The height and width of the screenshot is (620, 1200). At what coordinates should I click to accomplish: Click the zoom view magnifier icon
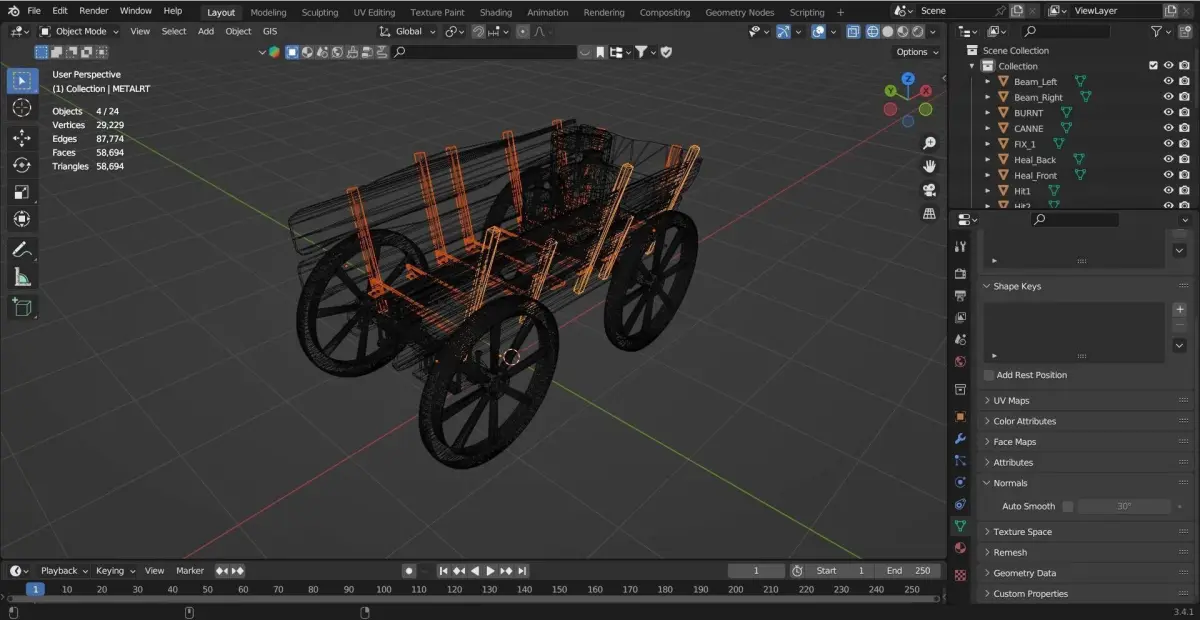[x=929, y=143]
